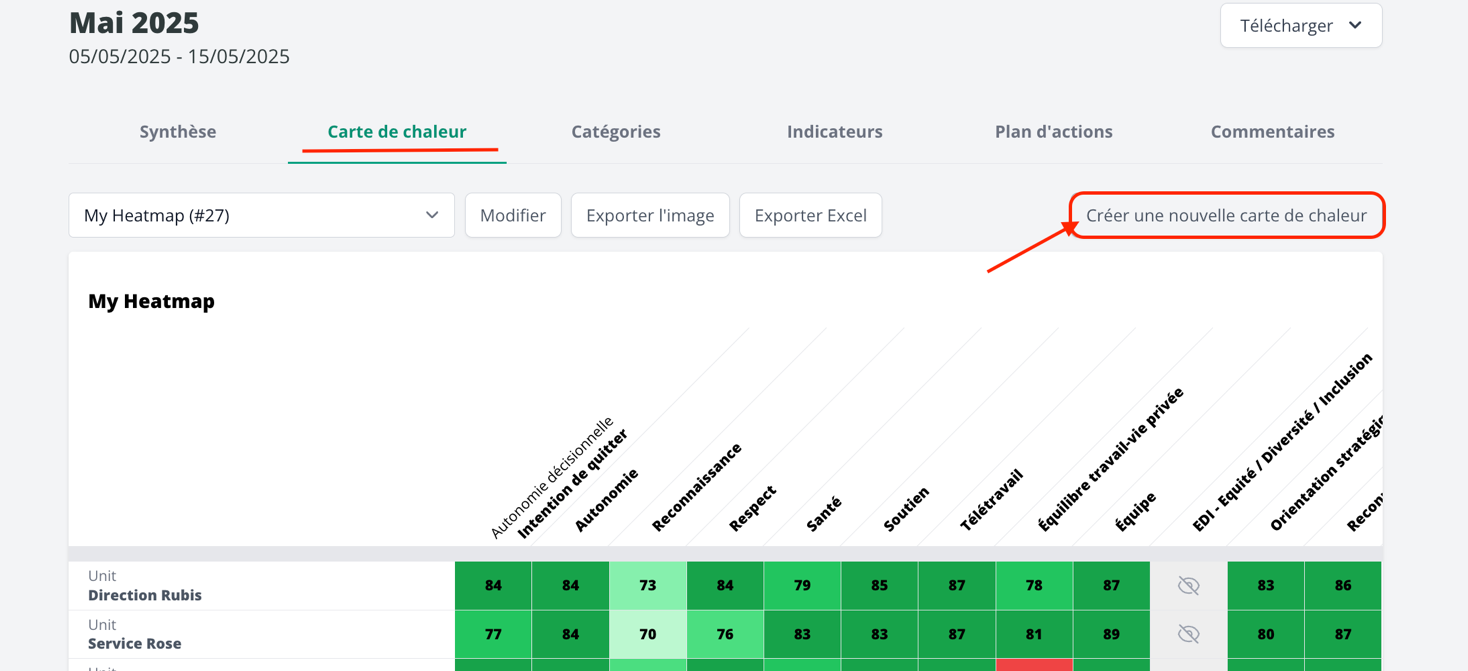The height and width of the screenshot is (671, 1468).
Task: Click Service Rose pale green cell 70
Action: [x=648, y=634]
